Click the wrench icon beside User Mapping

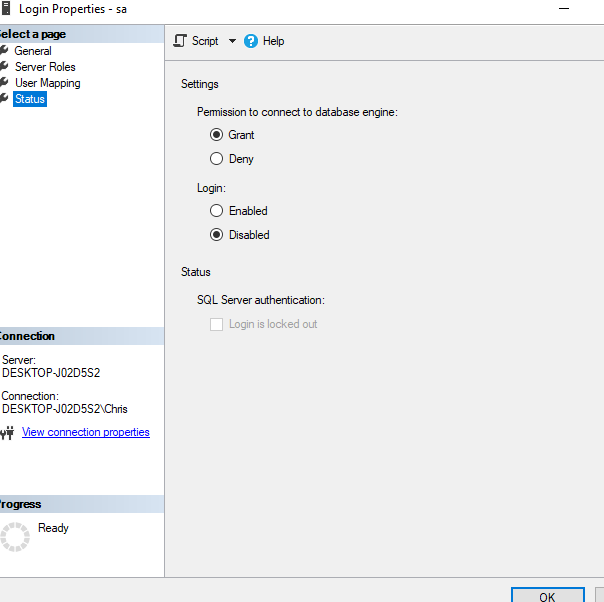[4, 83]
